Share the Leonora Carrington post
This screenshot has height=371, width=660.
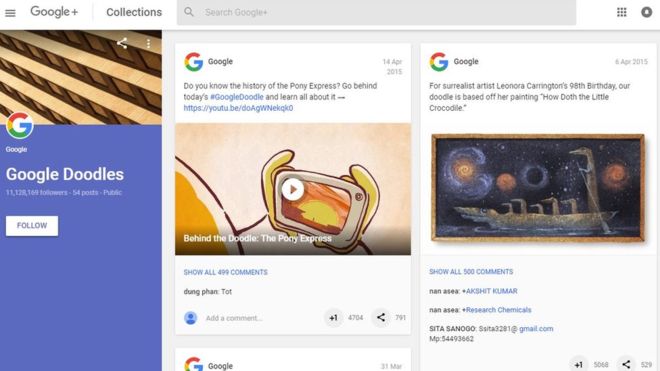coord(626,364)
